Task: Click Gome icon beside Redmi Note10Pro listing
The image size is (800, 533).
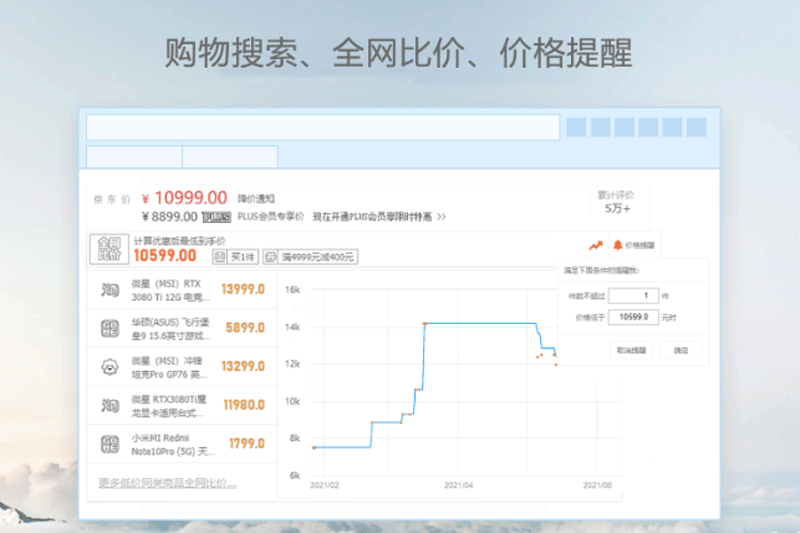Action: [110, 442]
